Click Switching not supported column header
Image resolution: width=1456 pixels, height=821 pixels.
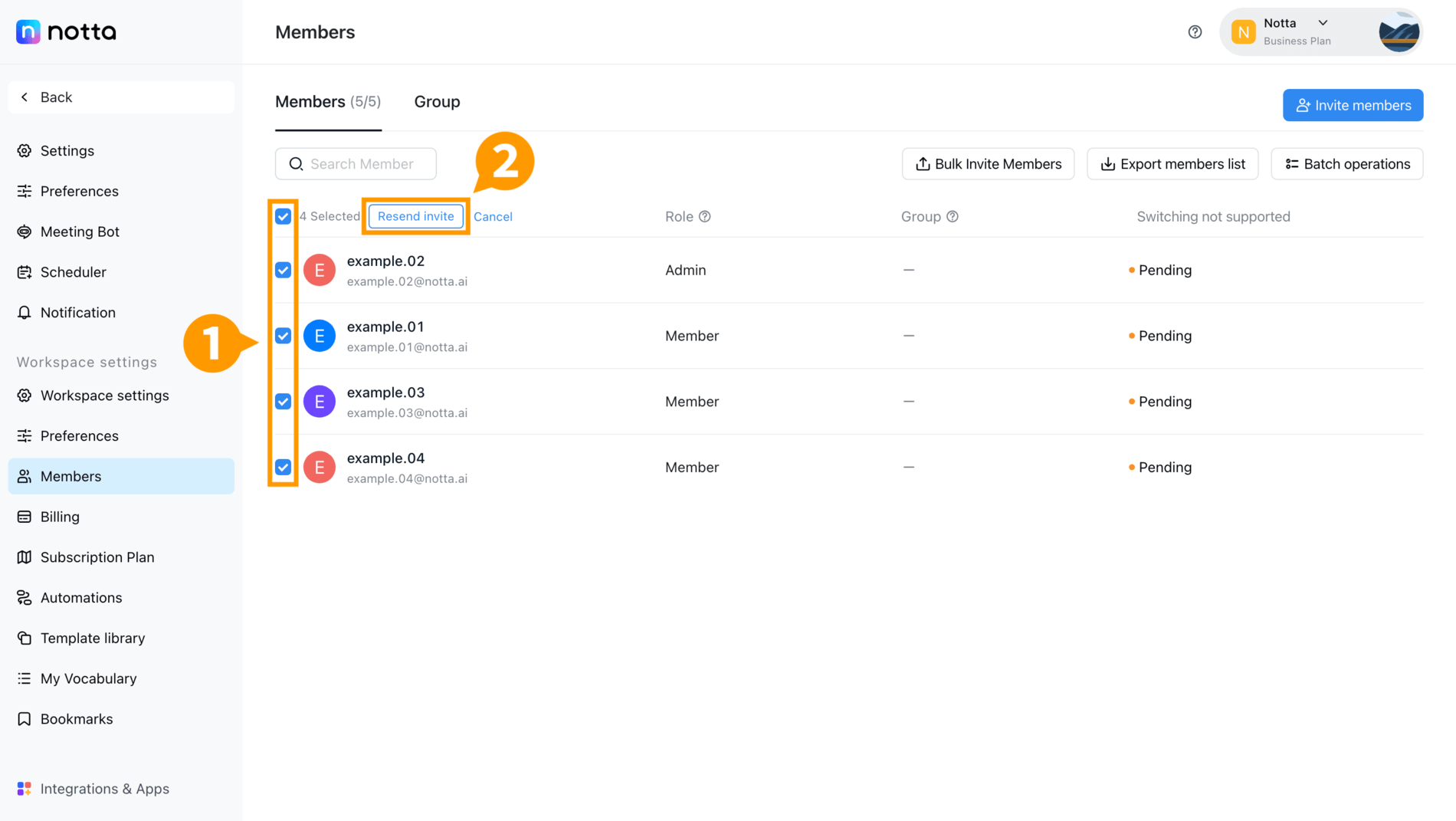(1213, 217)
